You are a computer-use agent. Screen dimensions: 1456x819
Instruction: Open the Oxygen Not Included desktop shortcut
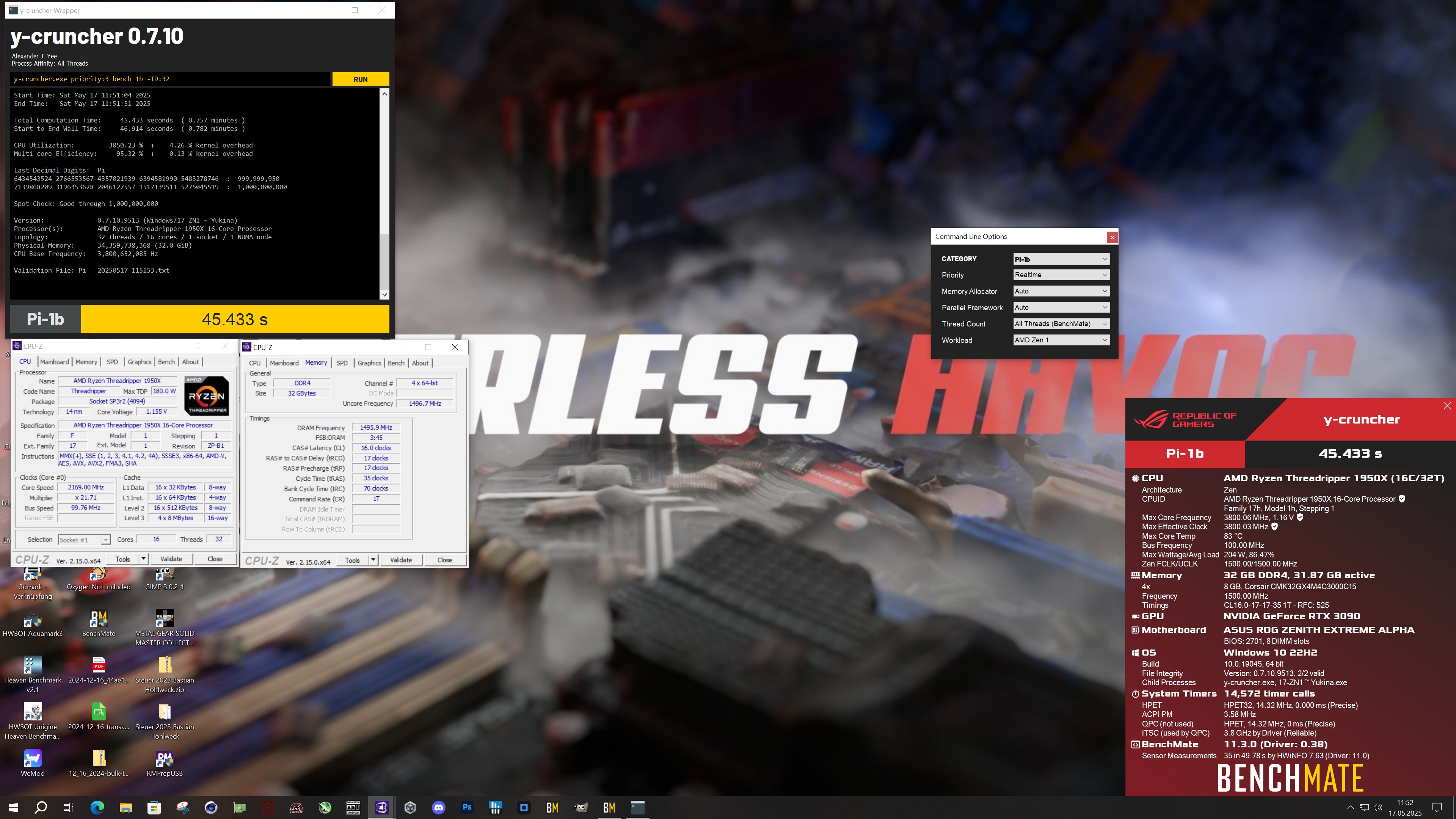click(x=98, y=579)
